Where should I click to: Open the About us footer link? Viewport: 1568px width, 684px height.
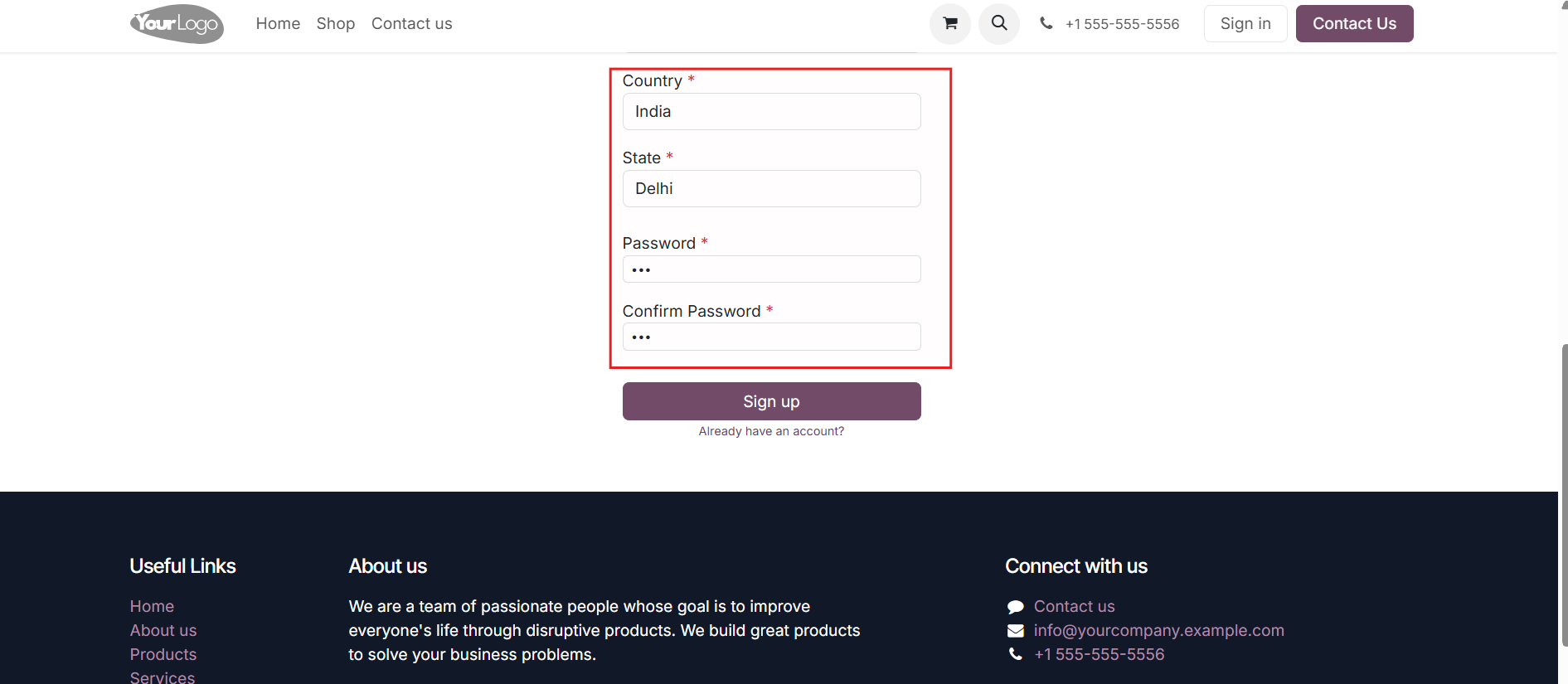coord(163,631)
